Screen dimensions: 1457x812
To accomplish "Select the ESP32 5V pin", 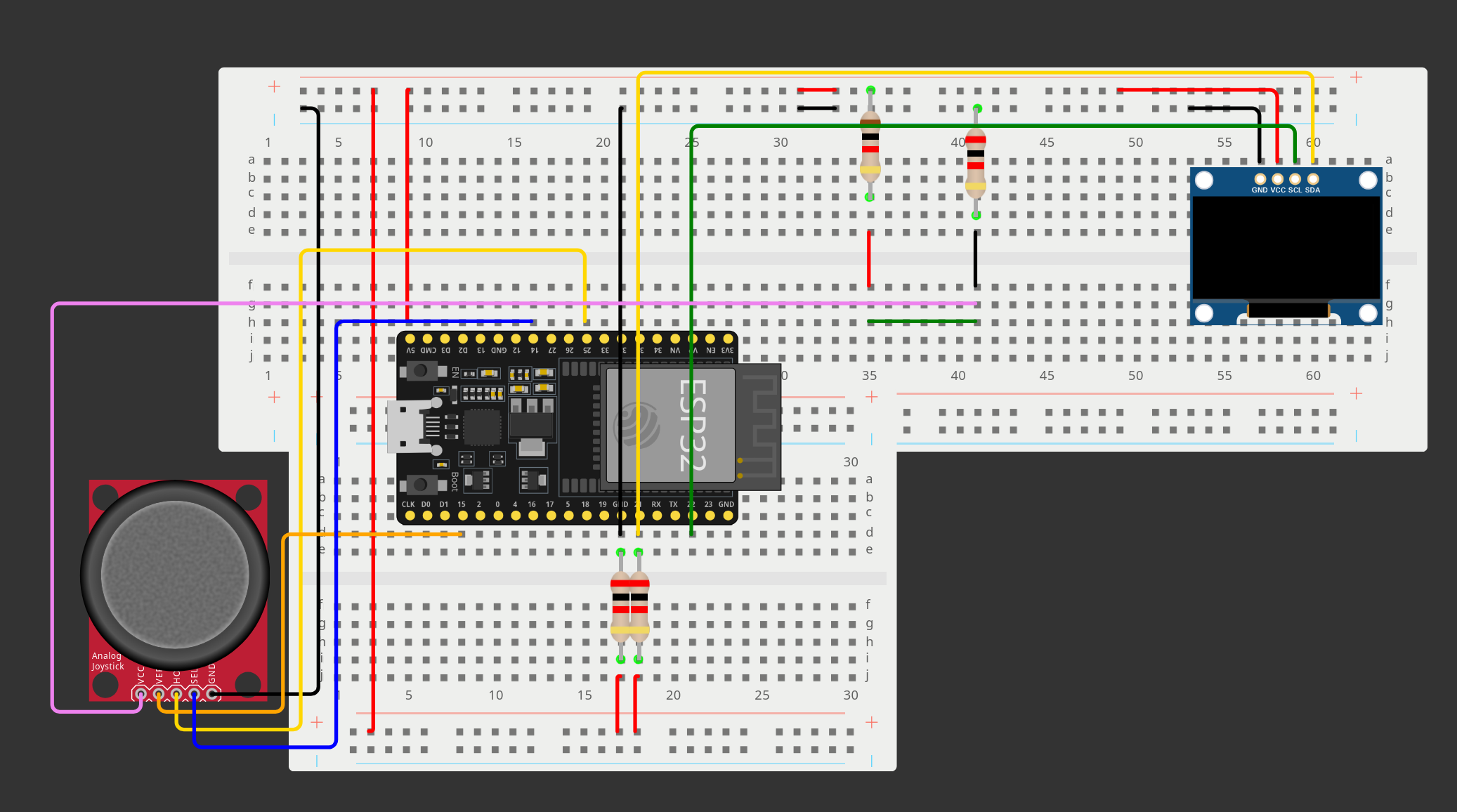I will [410, 339].
